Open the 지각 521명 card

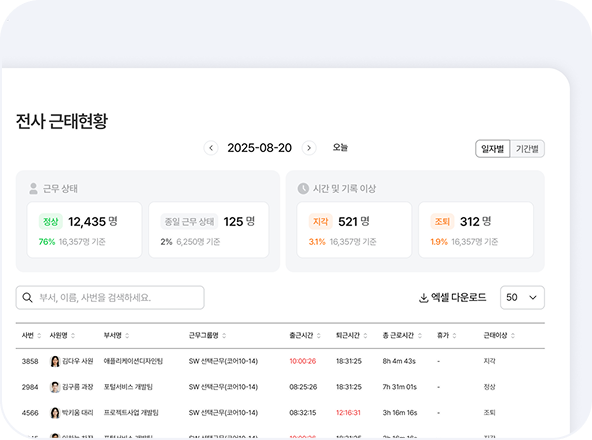[x=354, y=230]
